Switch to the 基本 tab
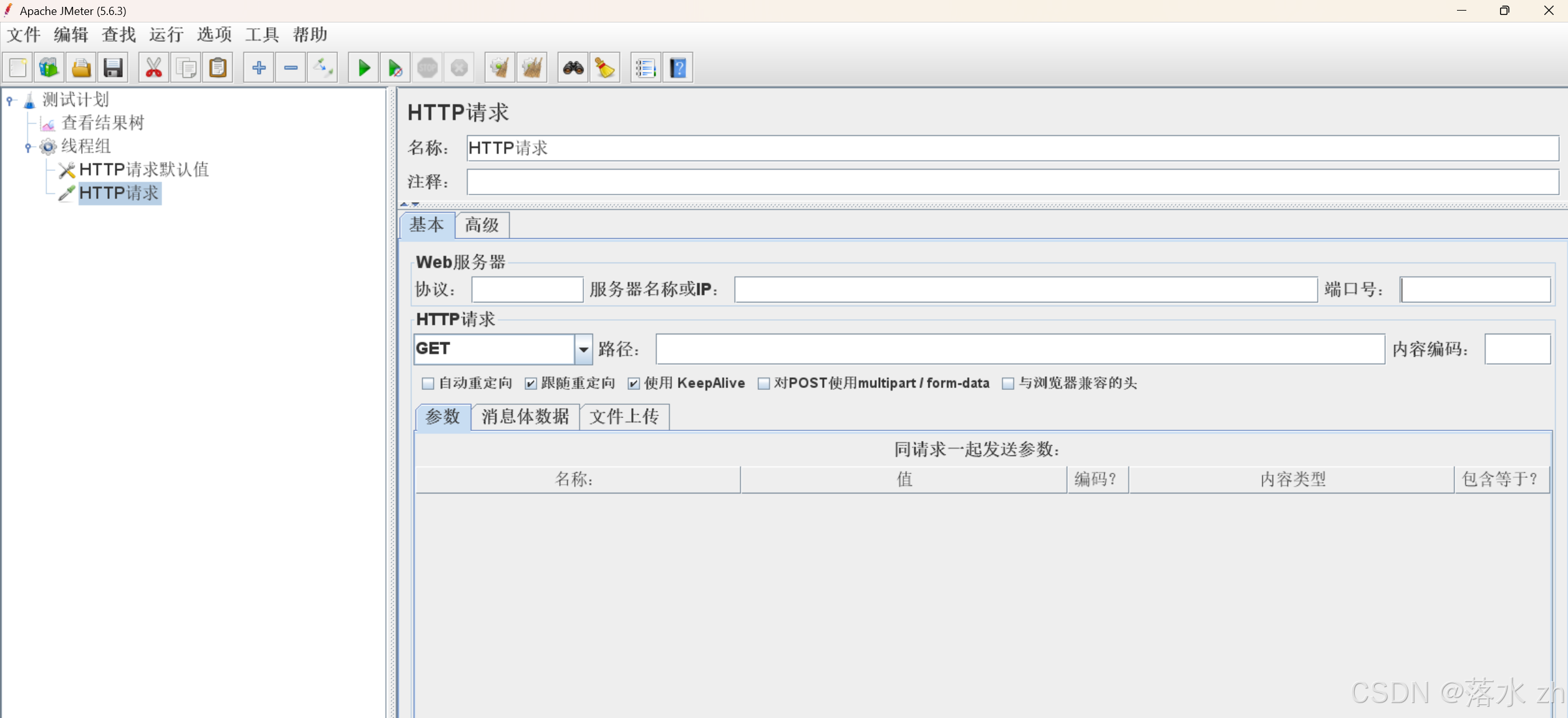The width and height of the screenshot is (1568, 718). point(427,225)
